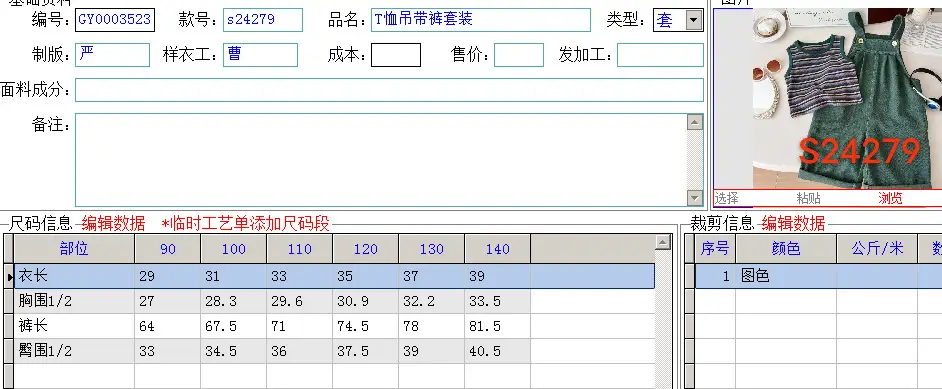This screenshot has width=942, height=389.
Task: Click row selector arrow beside 衣长
Action: (9, 277)
